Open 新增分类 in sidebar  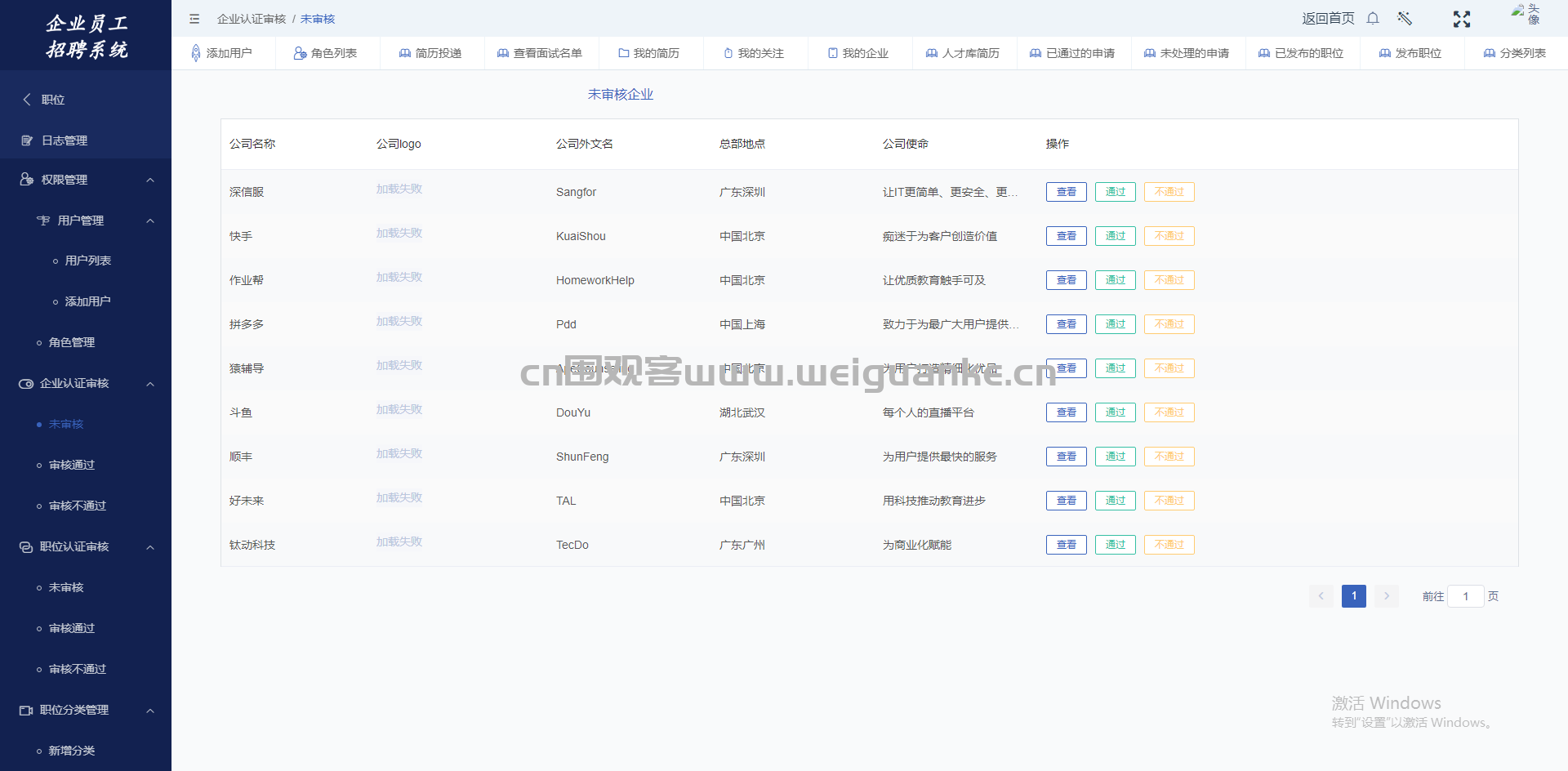coord(72,751)
